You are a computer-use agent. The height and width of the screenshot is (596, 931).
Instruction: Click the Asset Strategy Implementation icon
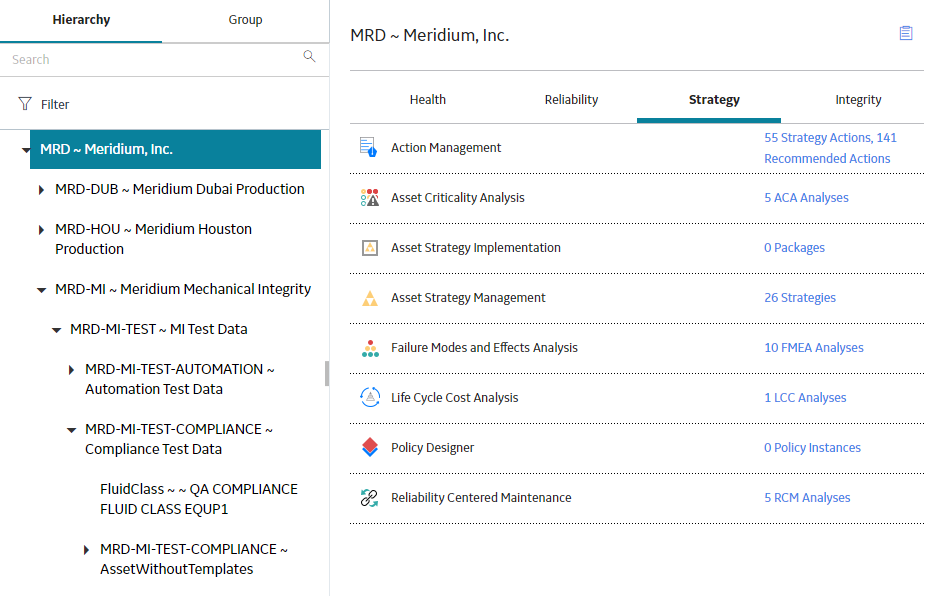click(369, 248)
